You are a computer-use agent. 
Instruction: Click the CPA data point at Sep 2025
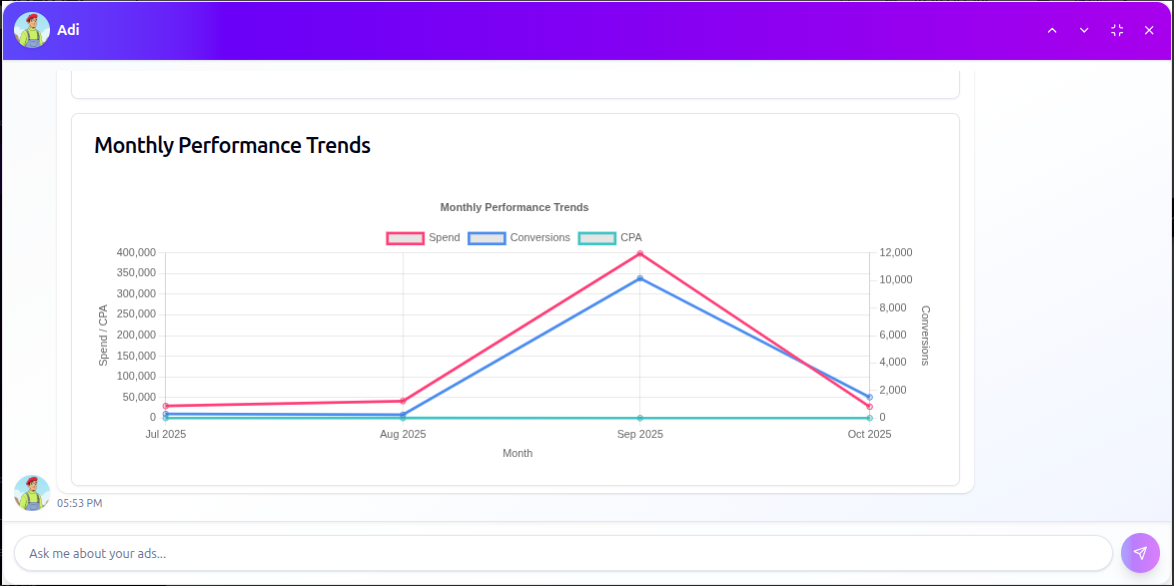[640, 418]
